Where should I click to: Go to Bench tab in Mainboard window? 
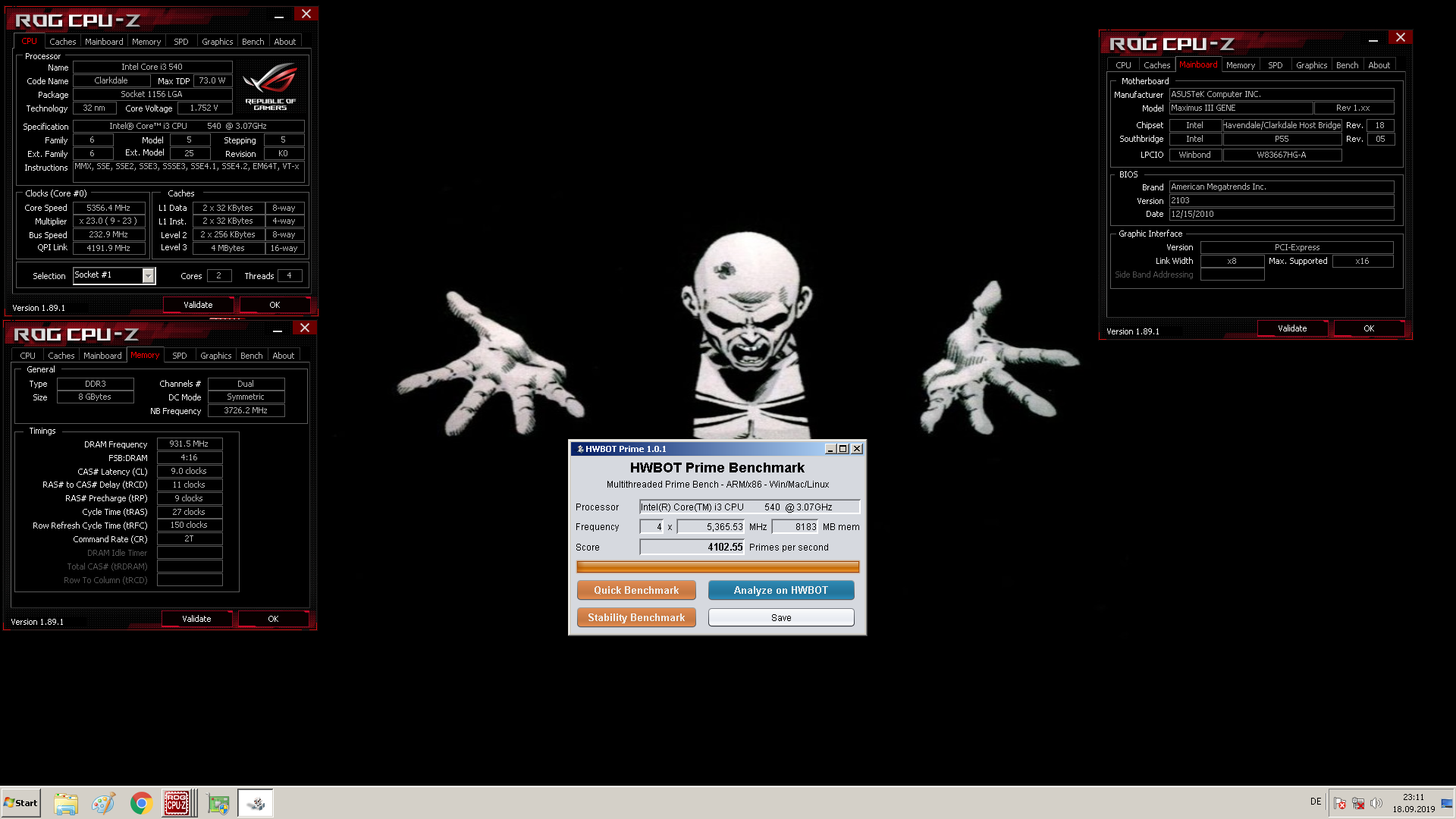(1348, 65)
